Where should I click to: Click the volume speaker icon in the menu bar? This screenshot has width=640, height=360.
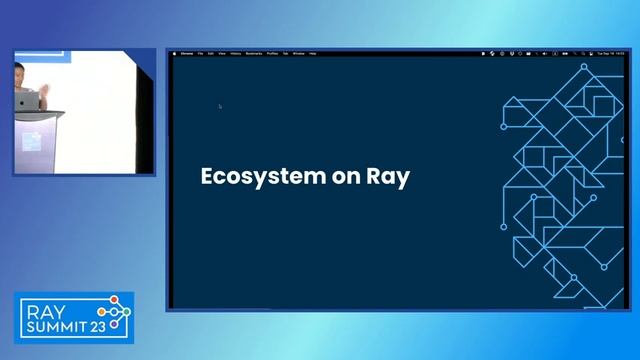click(x=544, y=53)
